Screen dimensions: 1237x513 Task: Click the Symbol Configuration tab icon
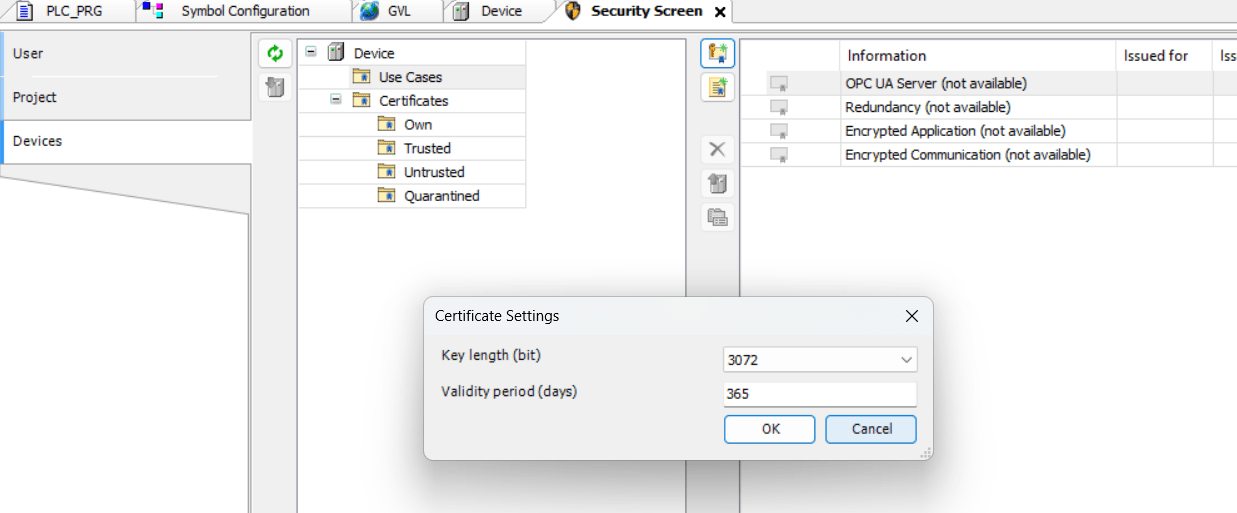(x=153, y=11)
